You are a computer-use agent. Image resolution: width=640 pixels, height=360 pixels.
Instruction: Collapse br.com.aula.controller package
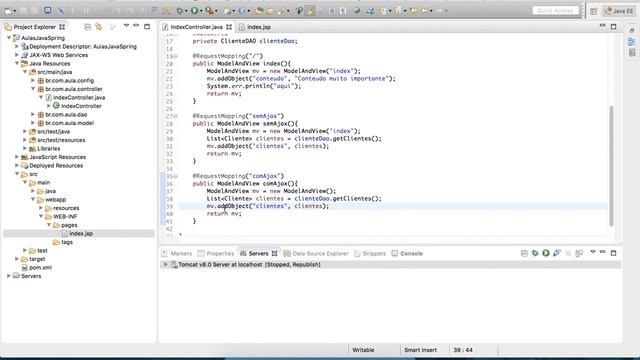[x=33, y=89]
